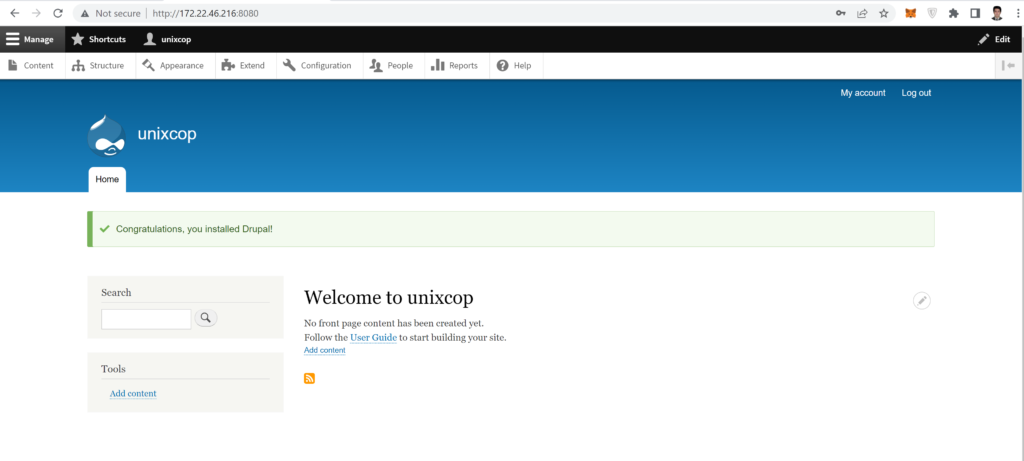The height and width of the screenshot is (461, 1024).
Task: Open the Configuration admin menu
Action: click(x=317, y=65)
